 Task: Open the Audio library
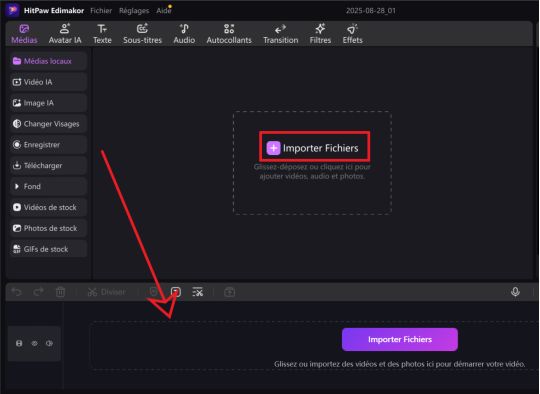point(184,34)
